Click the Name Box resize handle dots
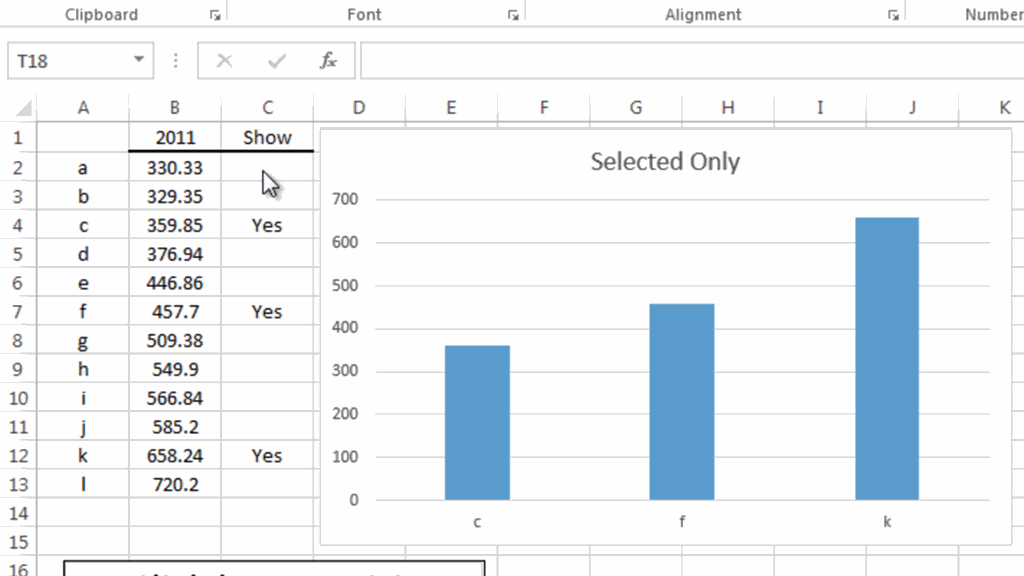The height and width of the screenshot is (576, 1024). pyautogui.click(x=176, y=61)
